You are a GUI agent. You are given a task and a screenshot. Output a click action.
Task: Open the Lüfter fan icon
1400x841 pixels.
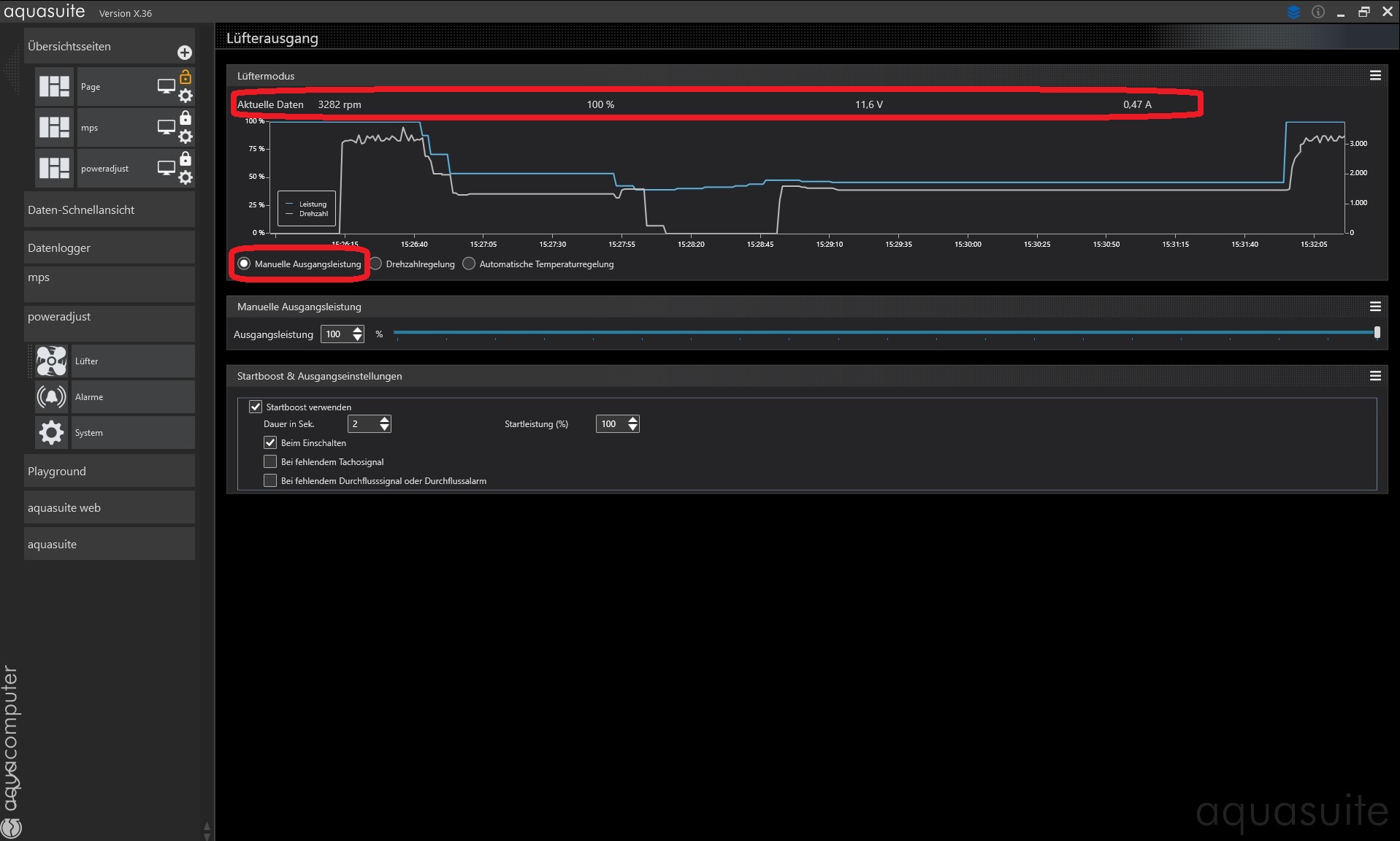pos(51,361)
